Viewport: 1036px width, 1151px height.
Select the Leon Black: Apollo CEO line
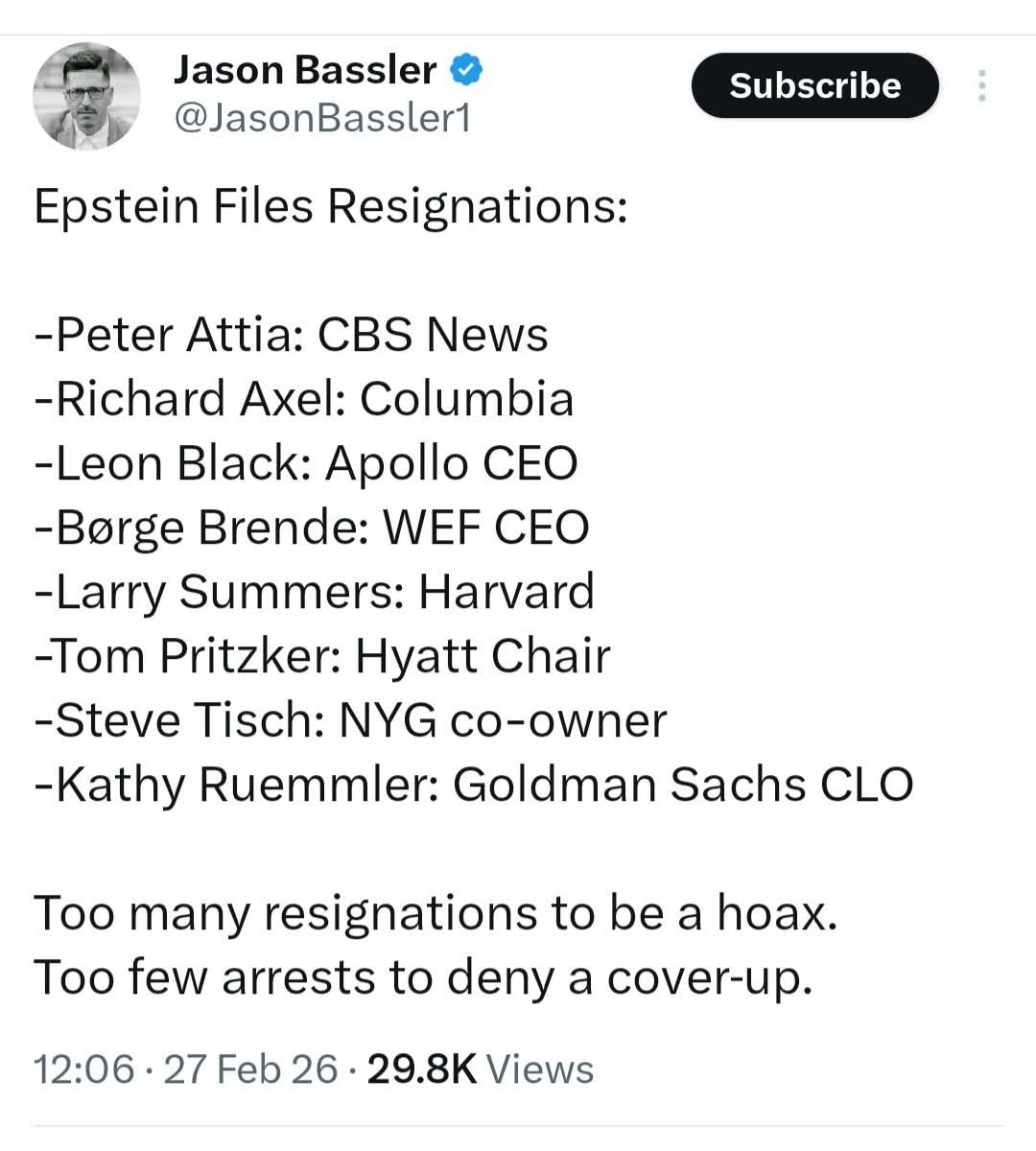tap(306, 463)
